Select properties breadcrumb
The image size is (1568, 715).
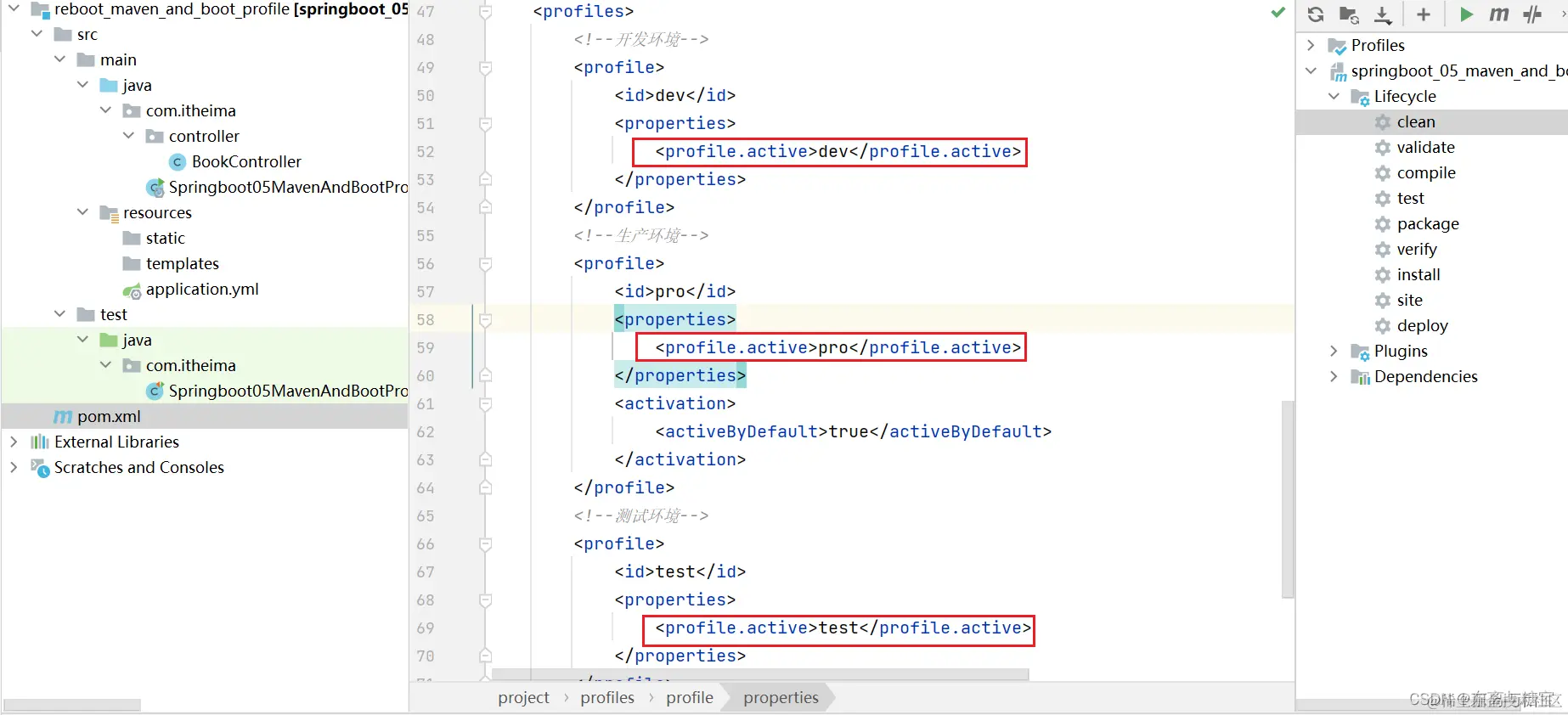(x=781, y=697)
